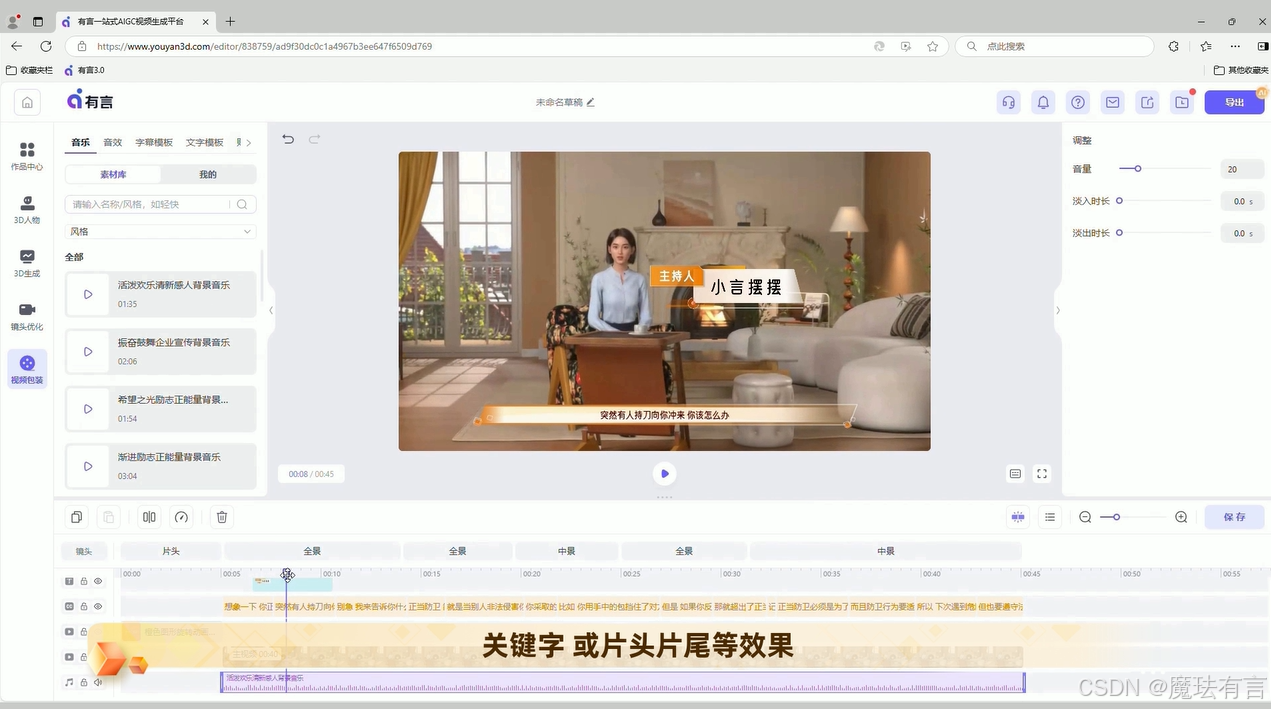Select 视频包装 in the sidebar

point(27,369)
